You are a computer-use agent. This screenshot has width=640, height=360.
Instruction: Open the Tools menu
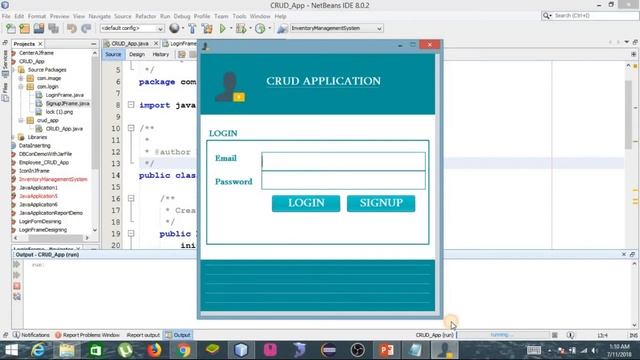[239, 16]
